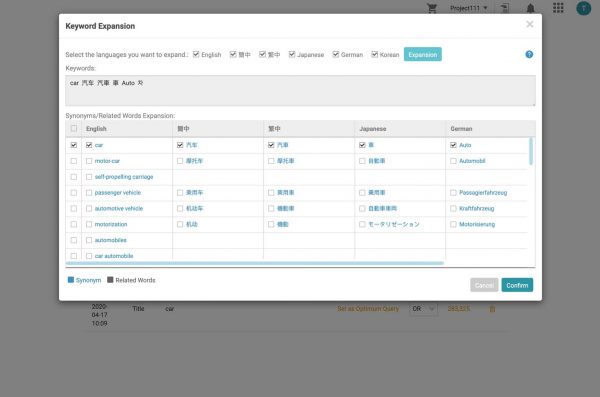Open the user avatar menu
600x397 pixels.
[x=584, y=8]
